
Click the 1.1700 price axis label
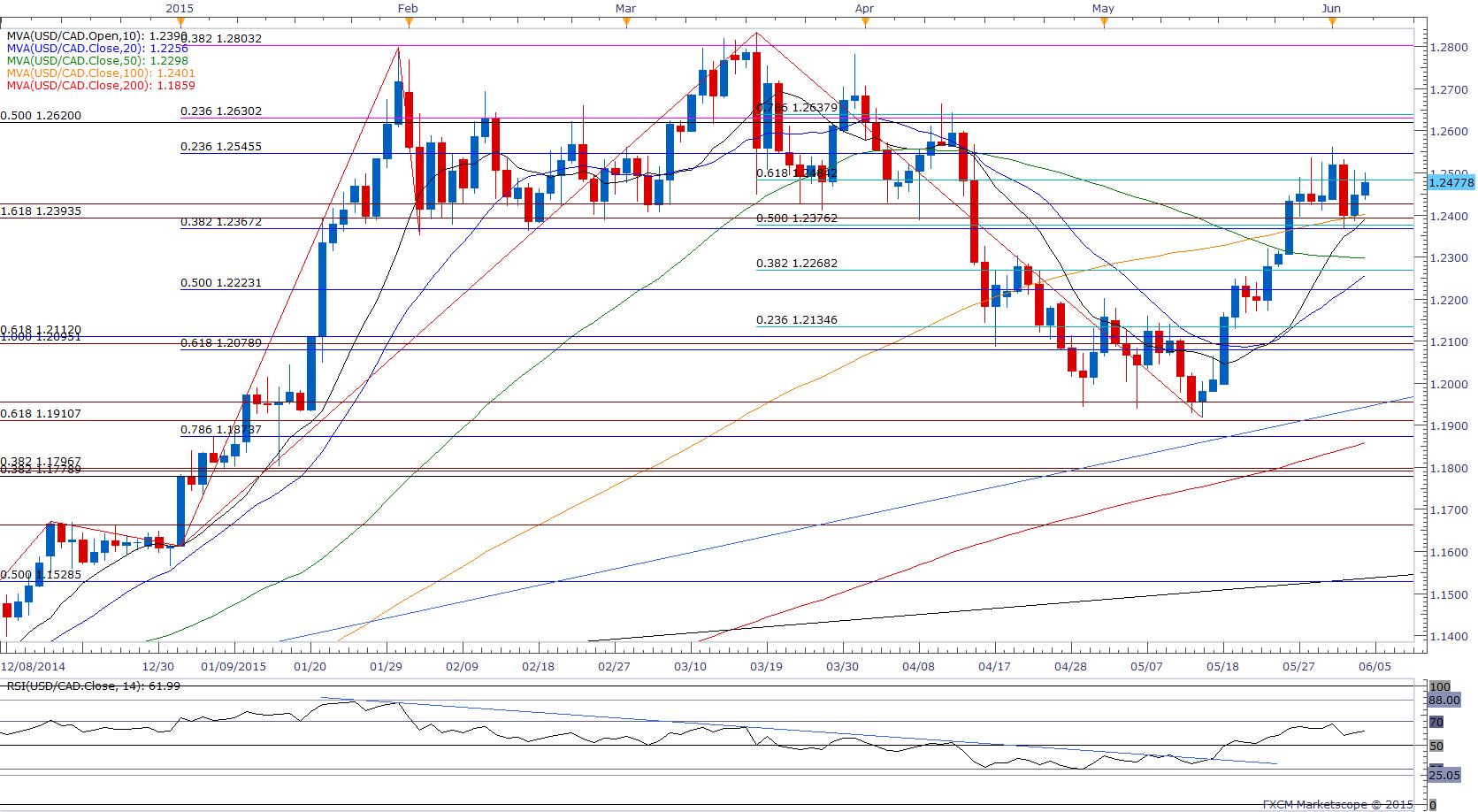[1451, 510]
